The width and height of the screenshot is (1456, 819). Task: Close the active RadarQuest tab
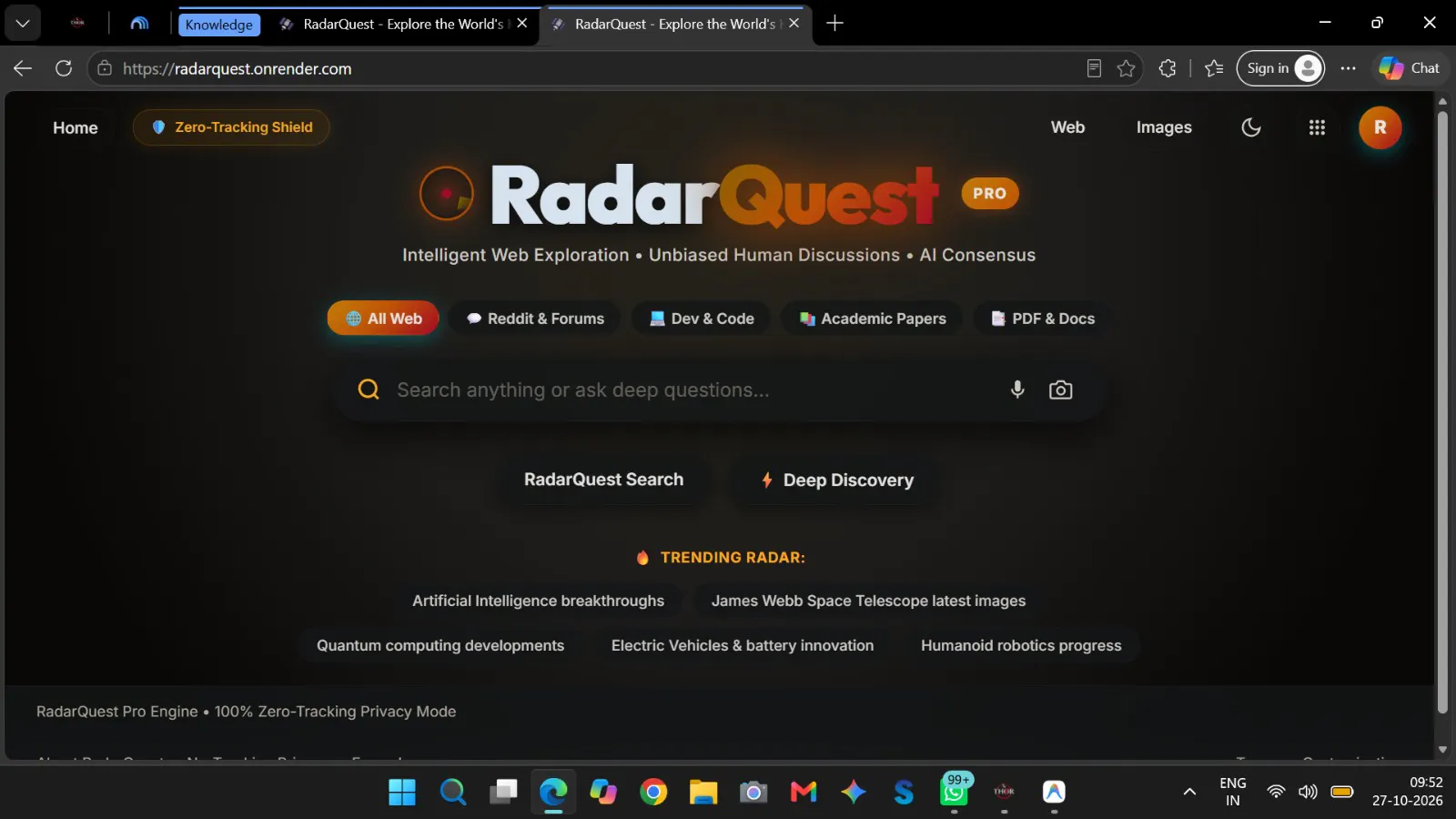coord(794,24)
